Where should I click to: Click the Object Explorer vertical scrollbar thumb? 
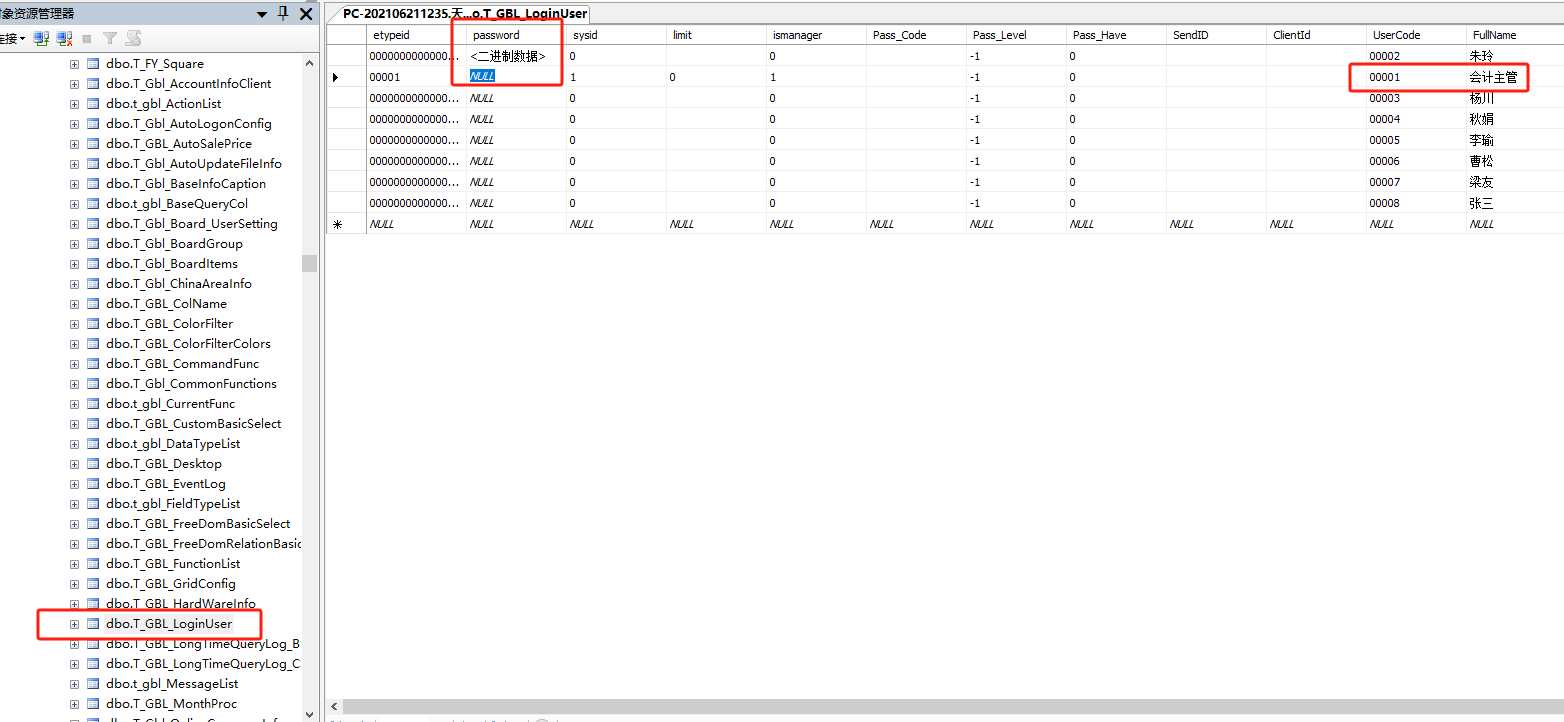(310, 263)
